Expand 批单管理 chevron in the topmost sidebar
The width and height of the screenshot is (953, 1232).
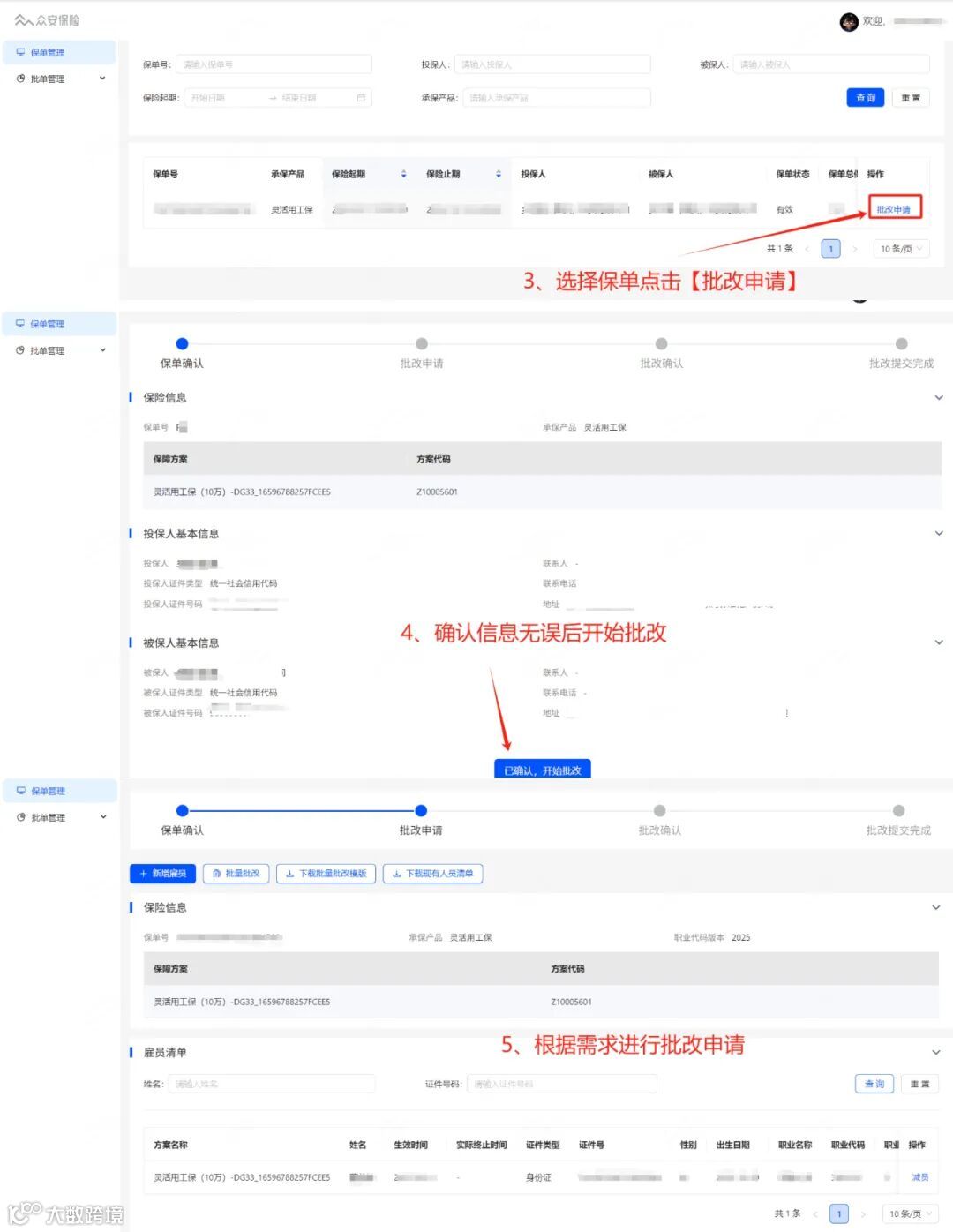pos(102,79)
